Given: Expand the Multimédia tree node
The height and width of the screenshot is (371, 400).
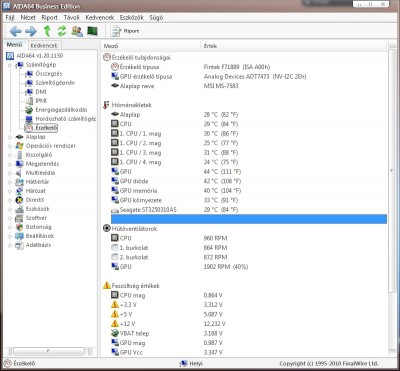Looking at the screenshot, I should (x=10, y=173).
